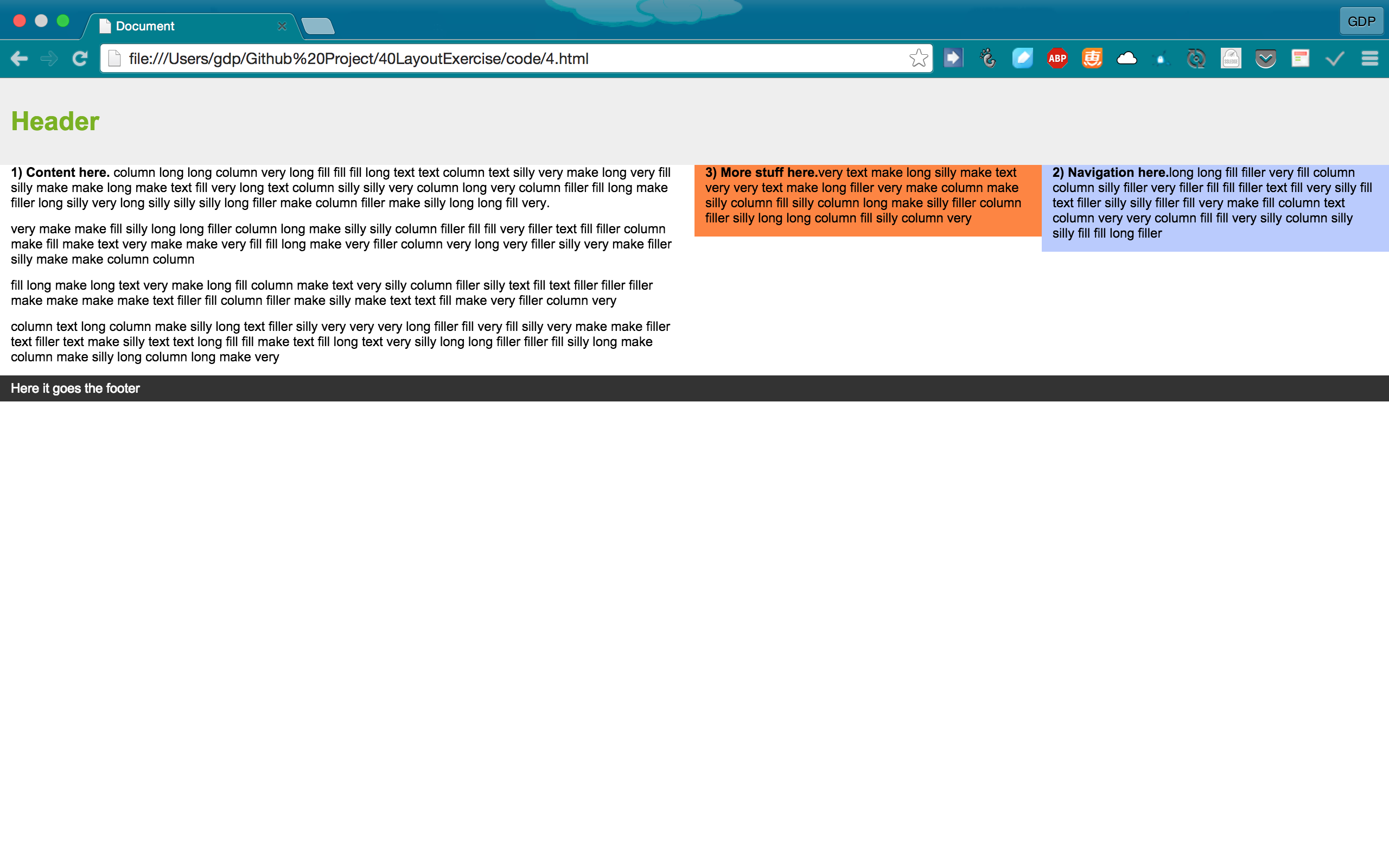This screenshot has width=1389, height=868.
Task: Reload the current page
Action: click(80, 59)
